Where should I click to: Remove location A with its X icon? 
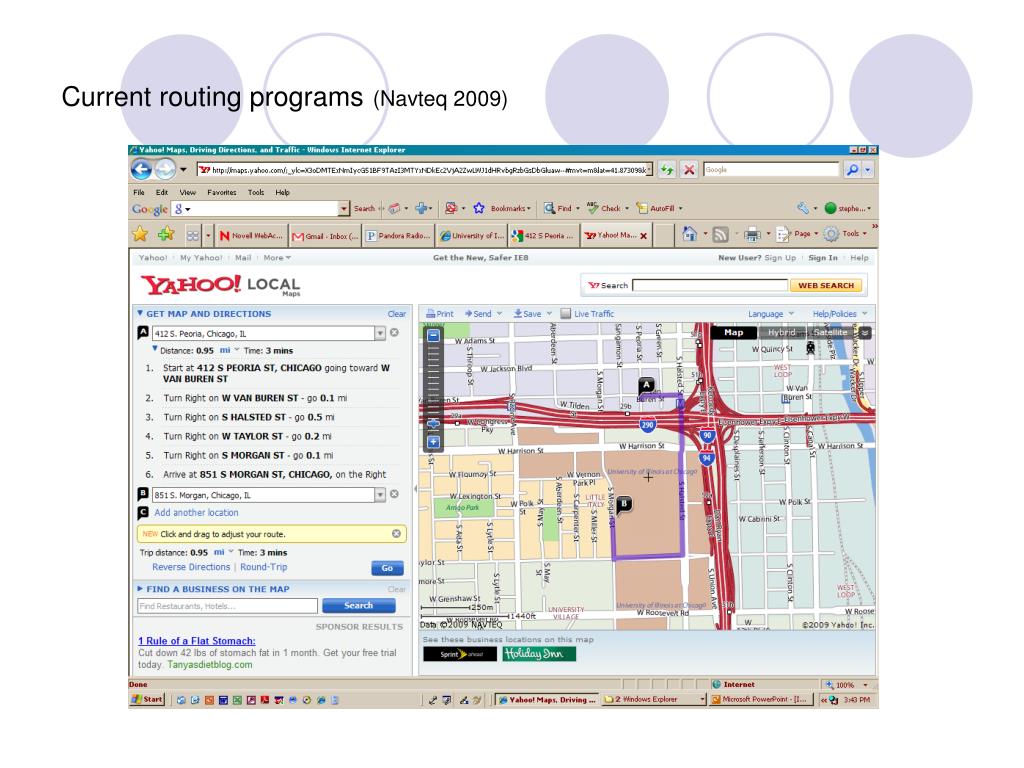[394, 332]
